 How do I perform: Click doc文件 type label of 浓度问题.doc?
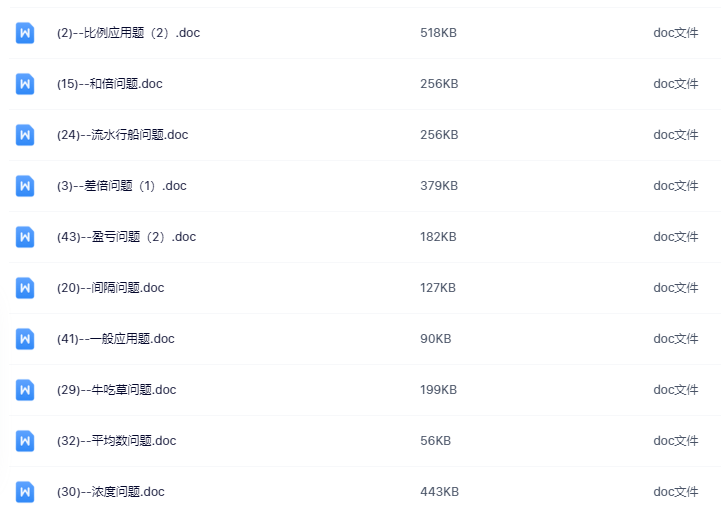click(x=675, y=492)
